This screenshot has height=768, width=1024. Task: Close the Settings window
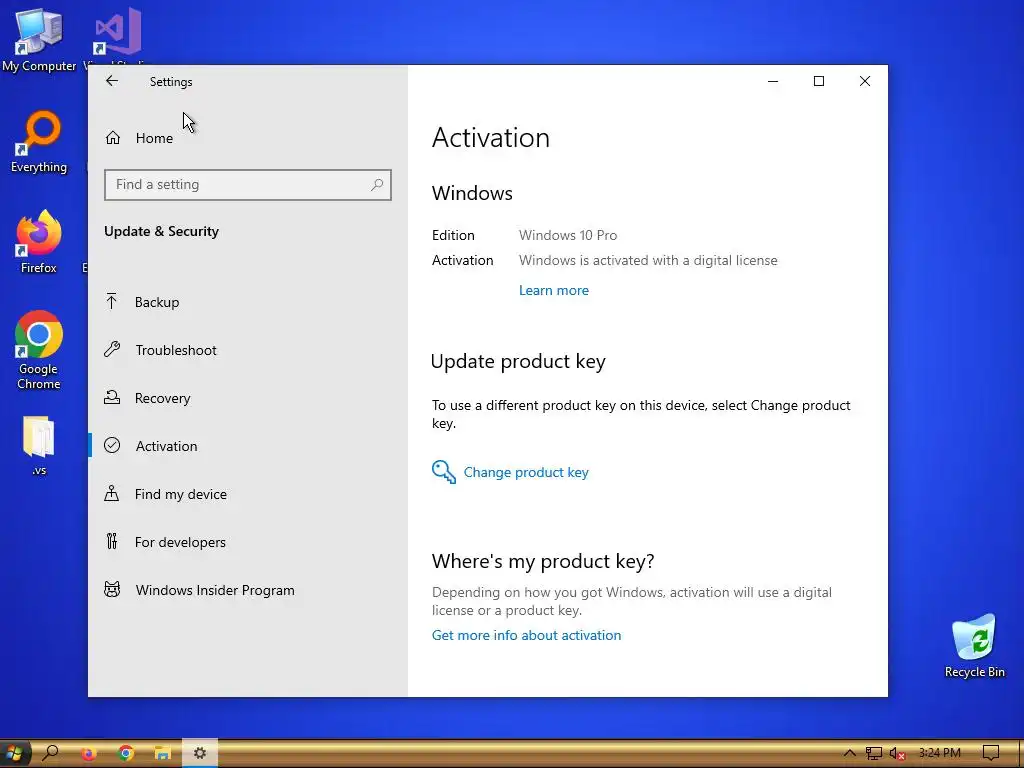(865, 81)
